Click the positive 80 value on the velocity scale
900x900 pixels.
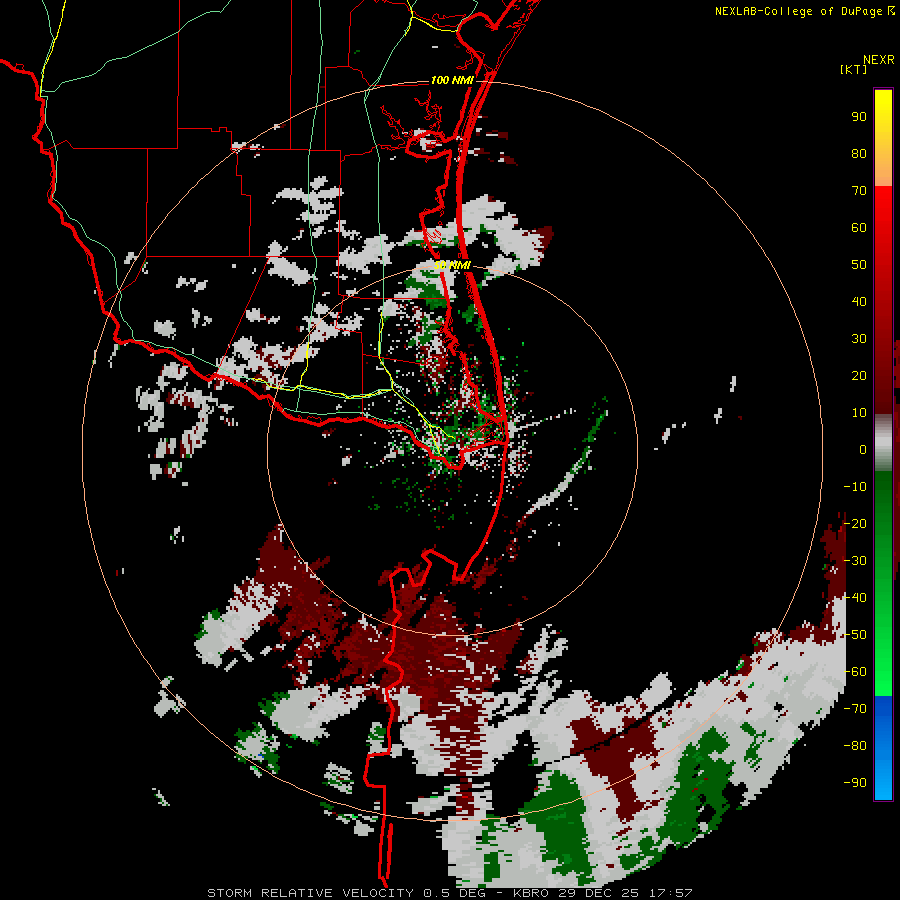click(x=859, y=153)
